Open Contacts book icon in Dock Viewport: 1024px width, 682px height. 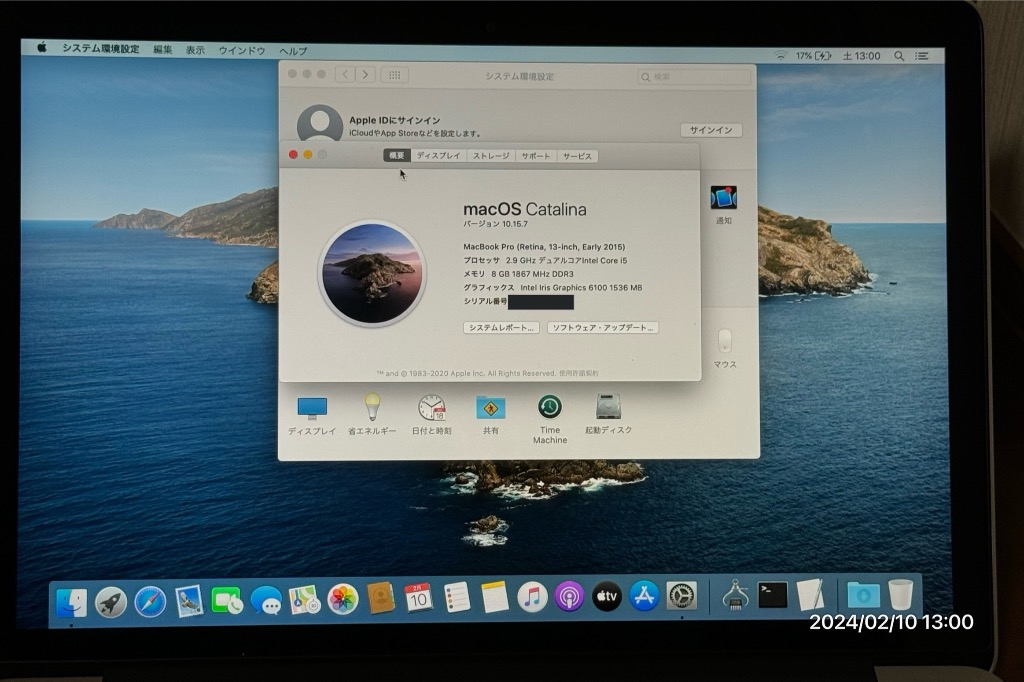point(381,598)
